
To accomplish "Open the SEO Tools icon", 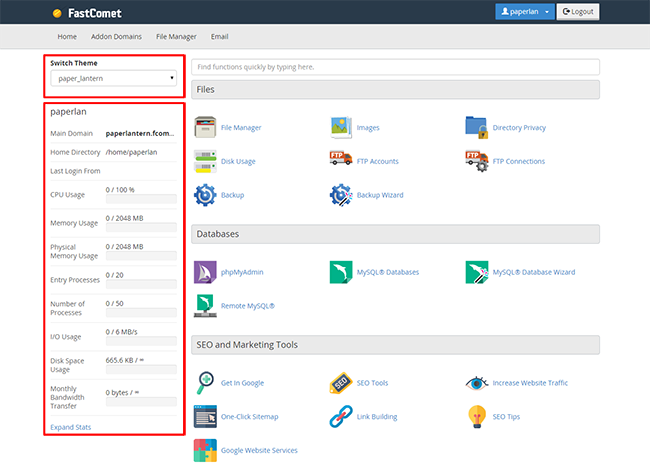I will click(341, 383).
